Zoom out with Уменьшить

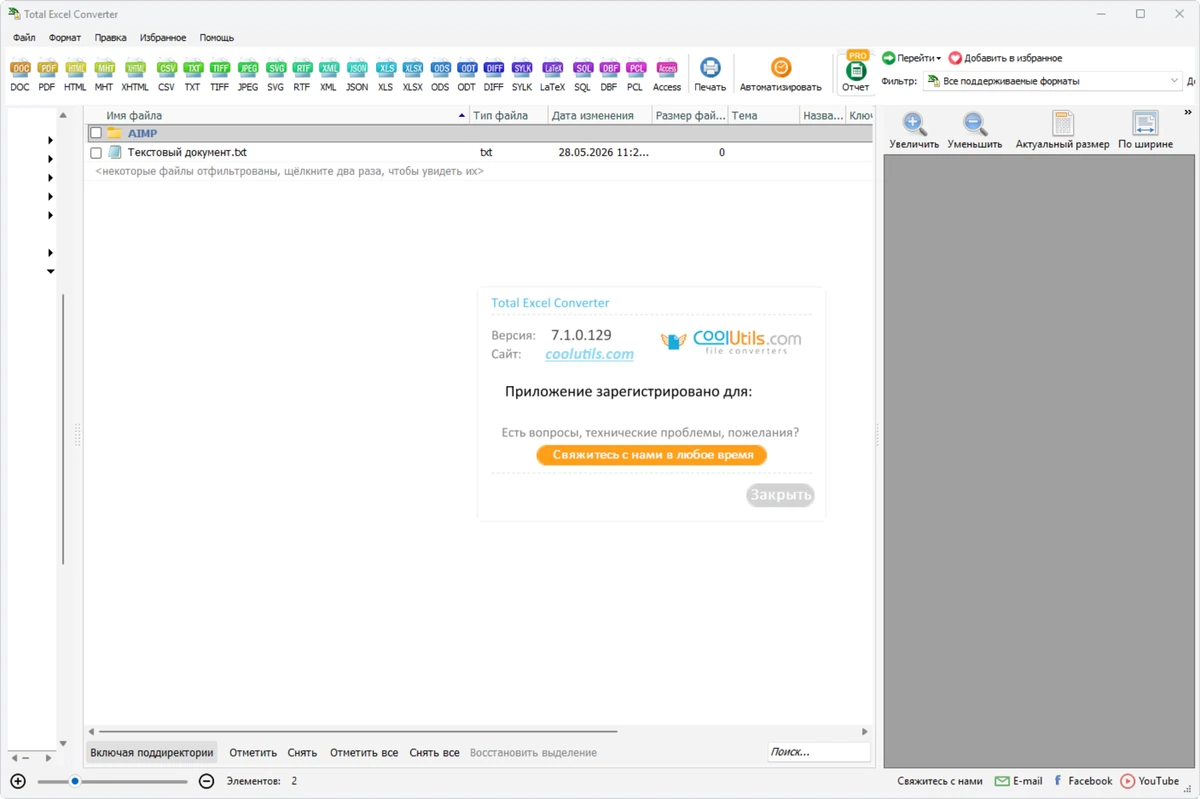[975, 130]
